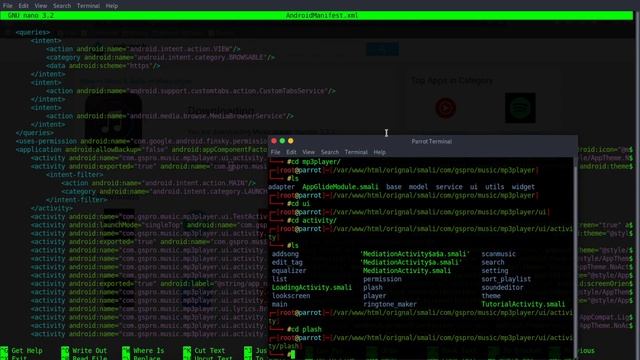Click yellow button in Parrot Terminal title bar
The width and height of the screenshot is (640, 360).
(x=291, y=141)
